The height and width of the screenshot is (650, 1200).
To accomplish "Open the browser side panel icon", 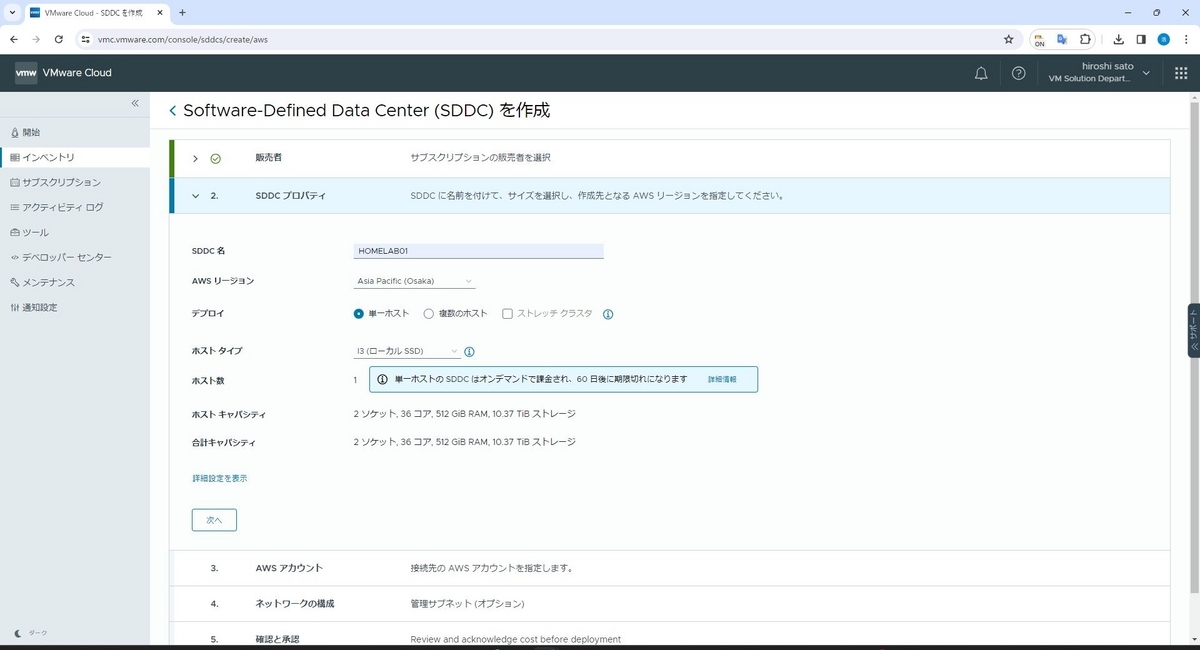I will tap(1141, 39).
